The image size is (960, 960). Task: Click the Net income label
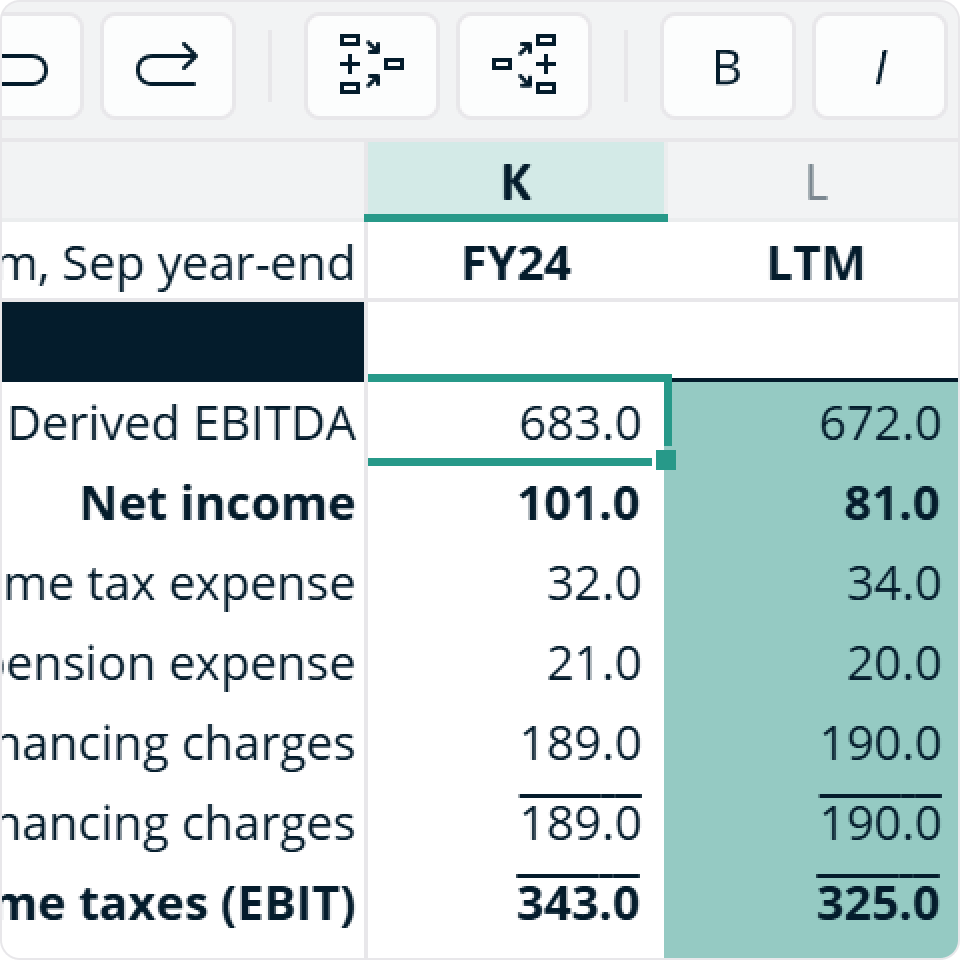[218, 503]
